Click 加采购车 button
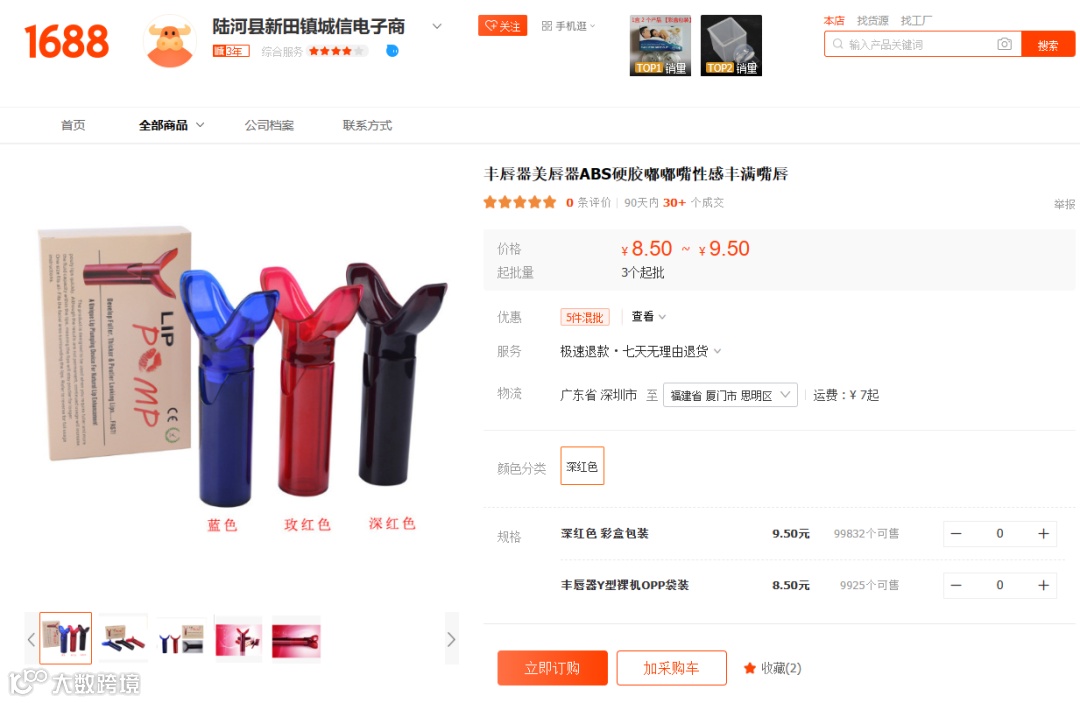This screenshot has width=1080, height=703. click(x=672, y=668)
